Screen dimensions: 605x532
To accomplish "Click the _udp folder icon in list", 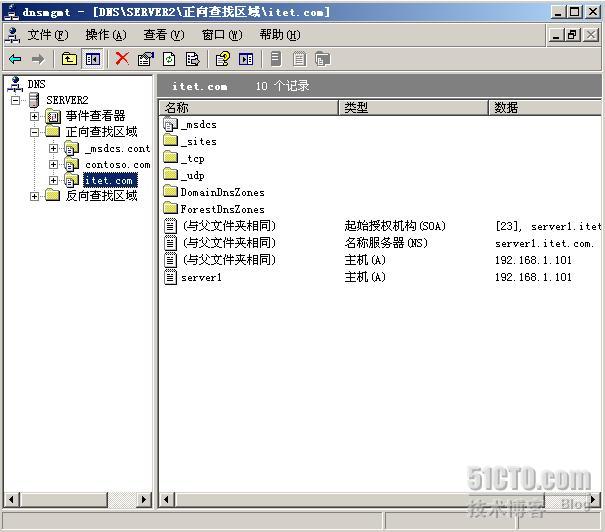I will (x=170, y=174).
